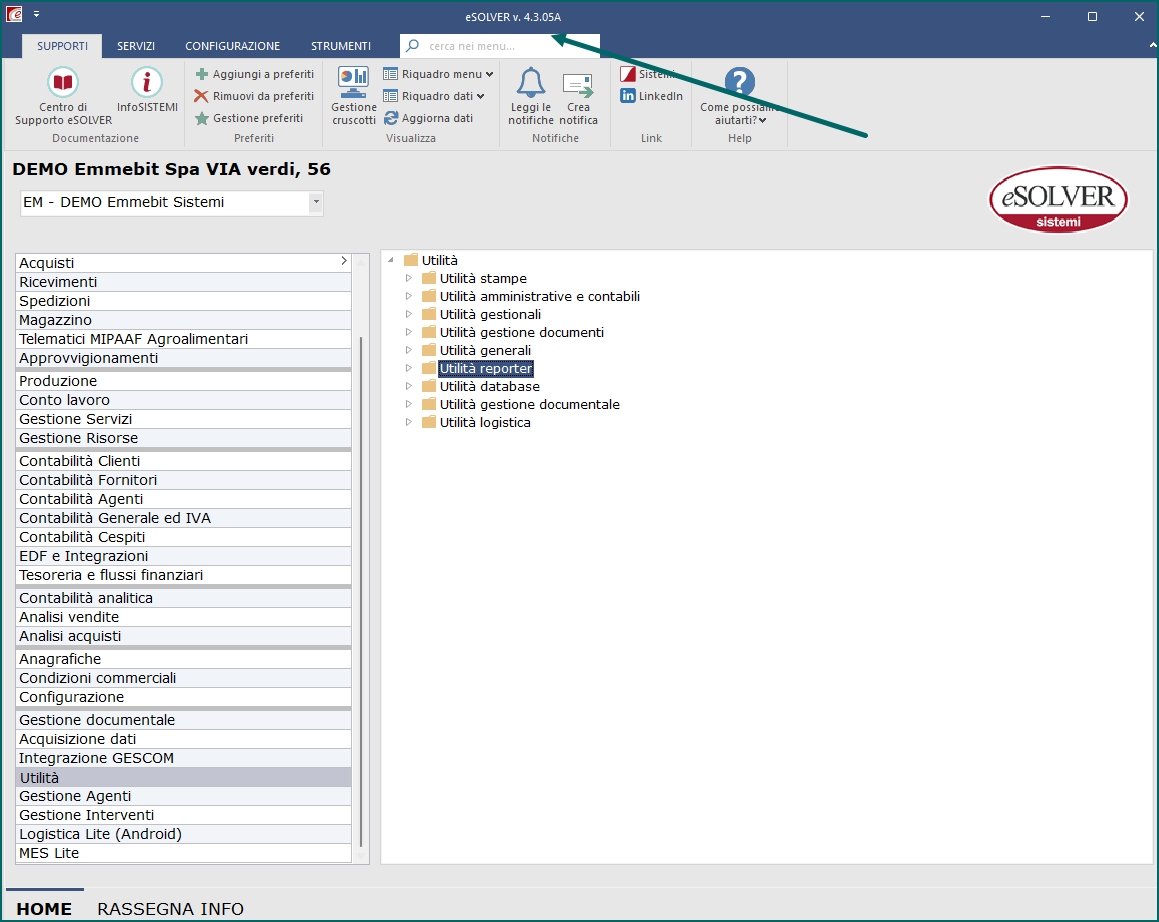Image resolution: width=1159 pixels, height=922 pixels.
Task: Select Integrazione GESCOM module
Action: 183,759
